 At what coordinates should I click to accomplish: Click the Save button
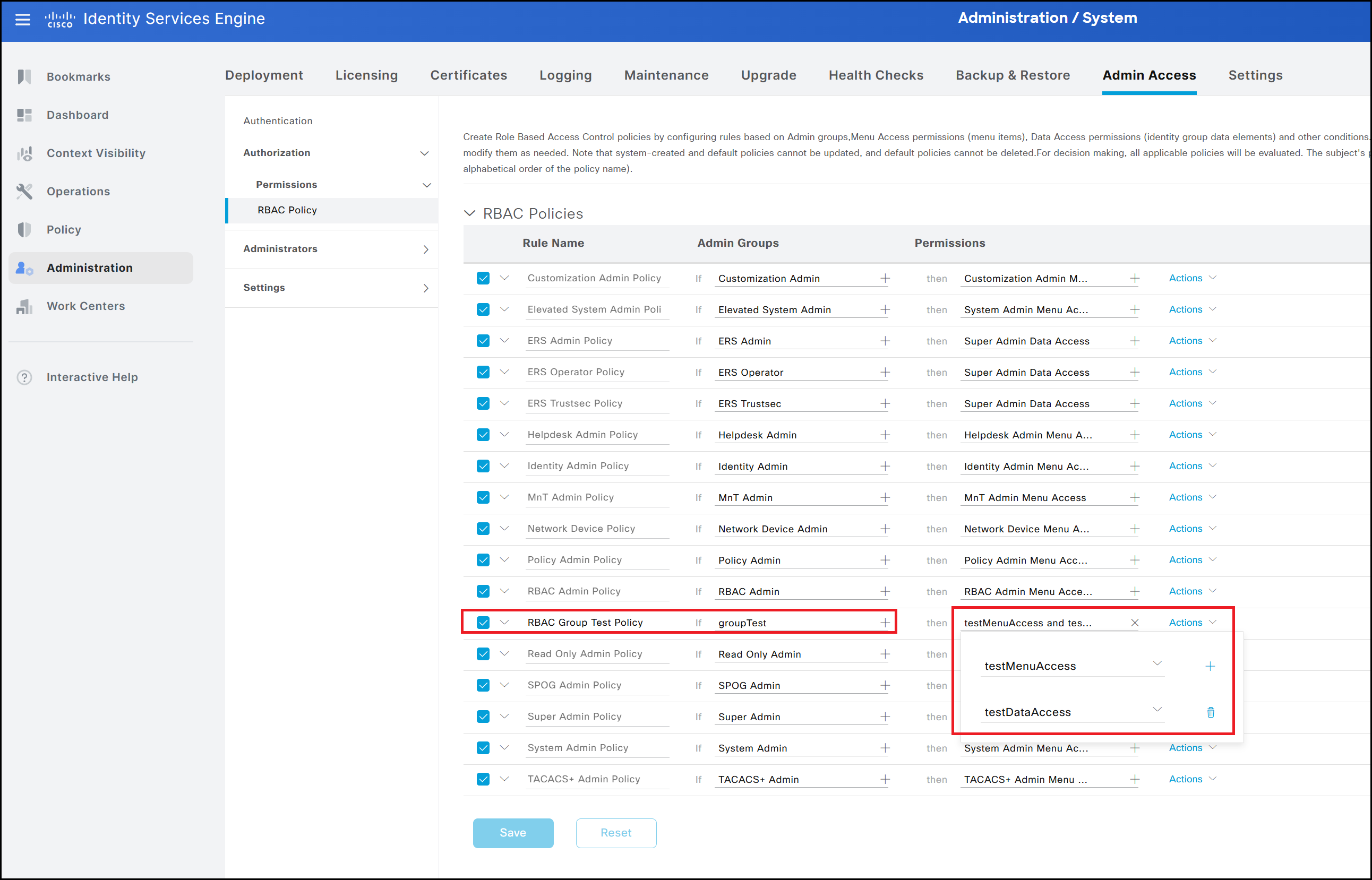point(513,833)
